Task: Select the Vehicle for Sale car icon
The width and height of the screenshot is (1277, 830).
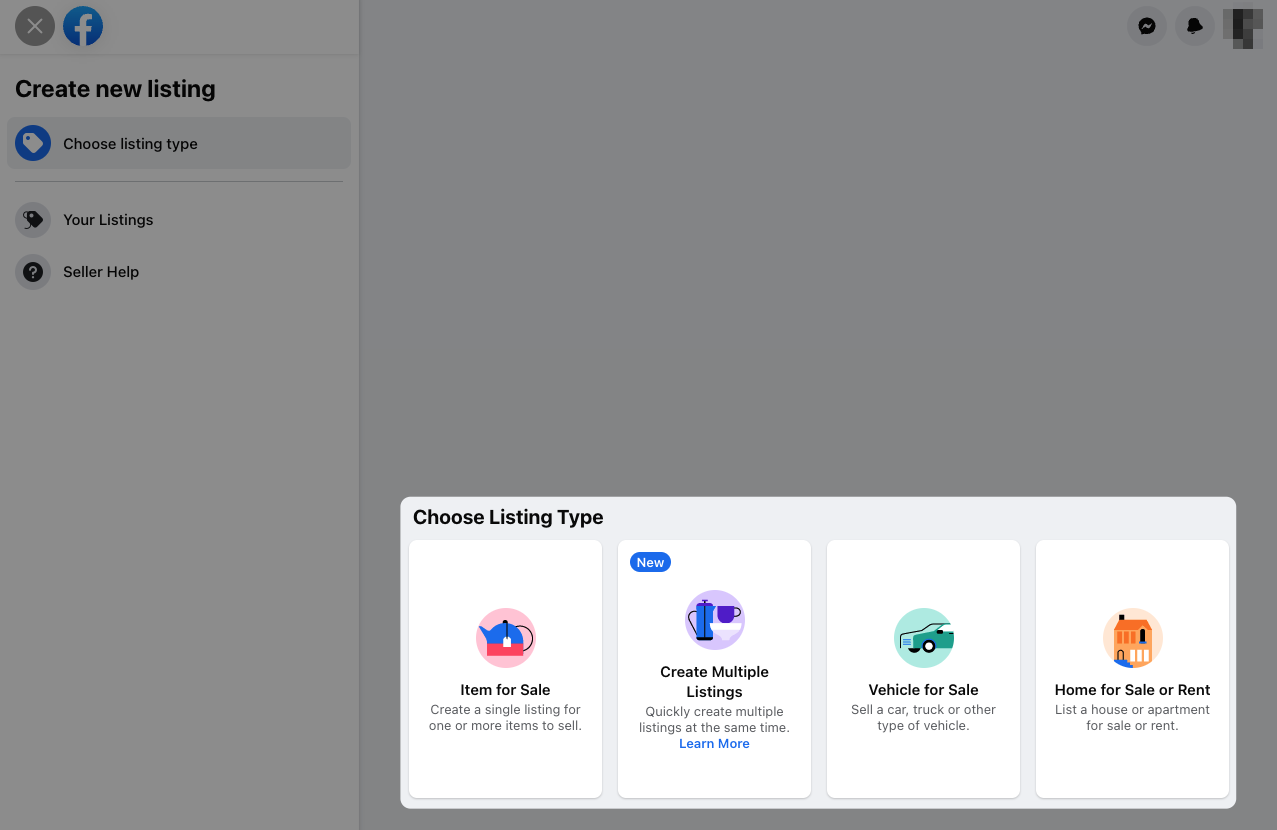Action: 922,637
